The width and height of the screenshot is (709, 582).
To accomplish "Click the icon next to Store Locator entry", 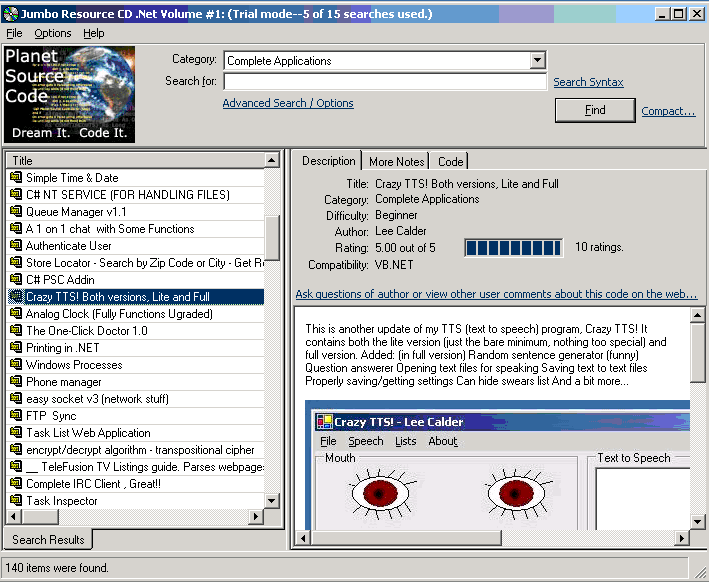I will point(16,262).
